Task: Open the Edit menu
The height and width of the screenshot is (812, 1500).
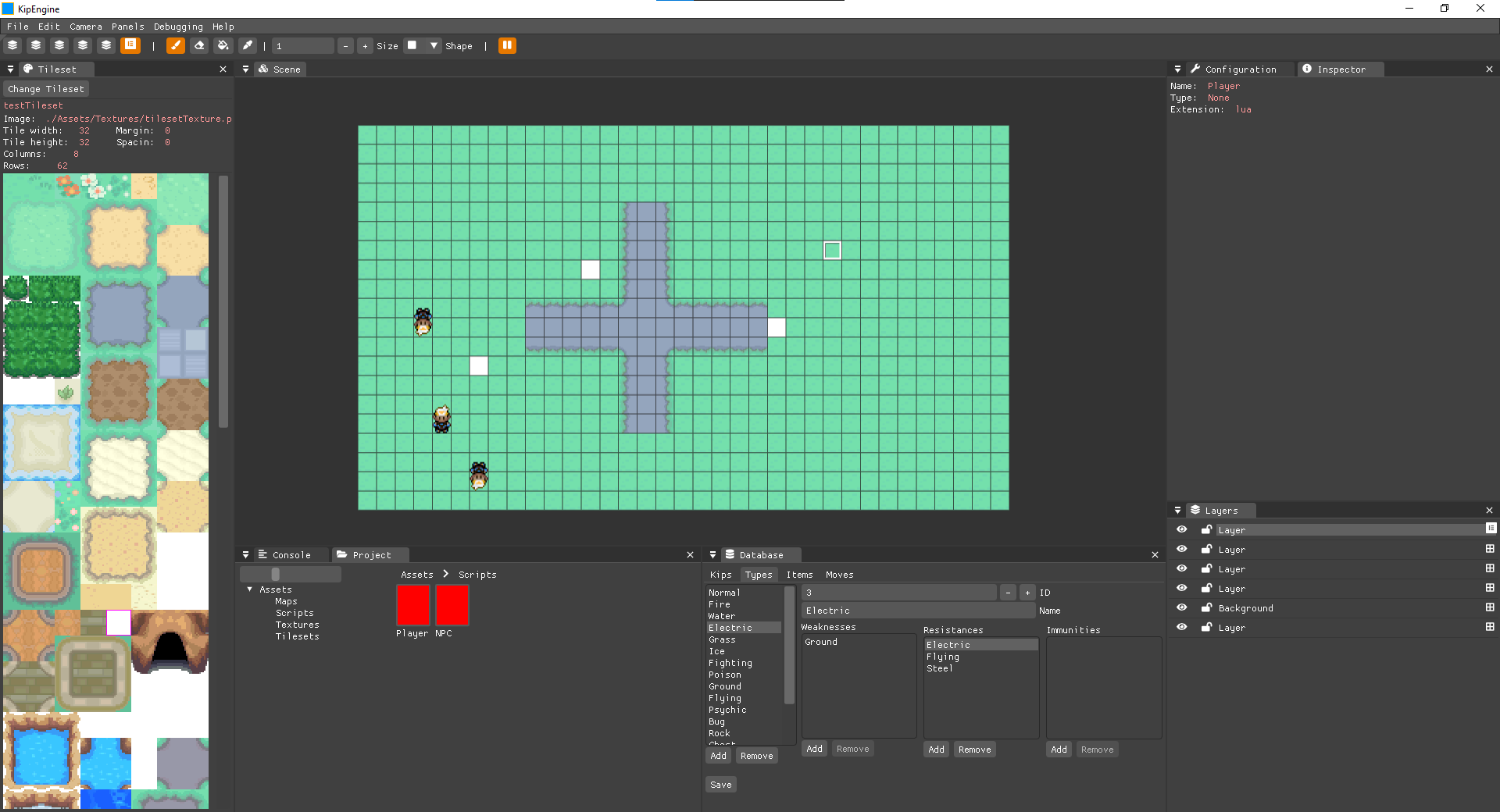Action: point(48,27)
